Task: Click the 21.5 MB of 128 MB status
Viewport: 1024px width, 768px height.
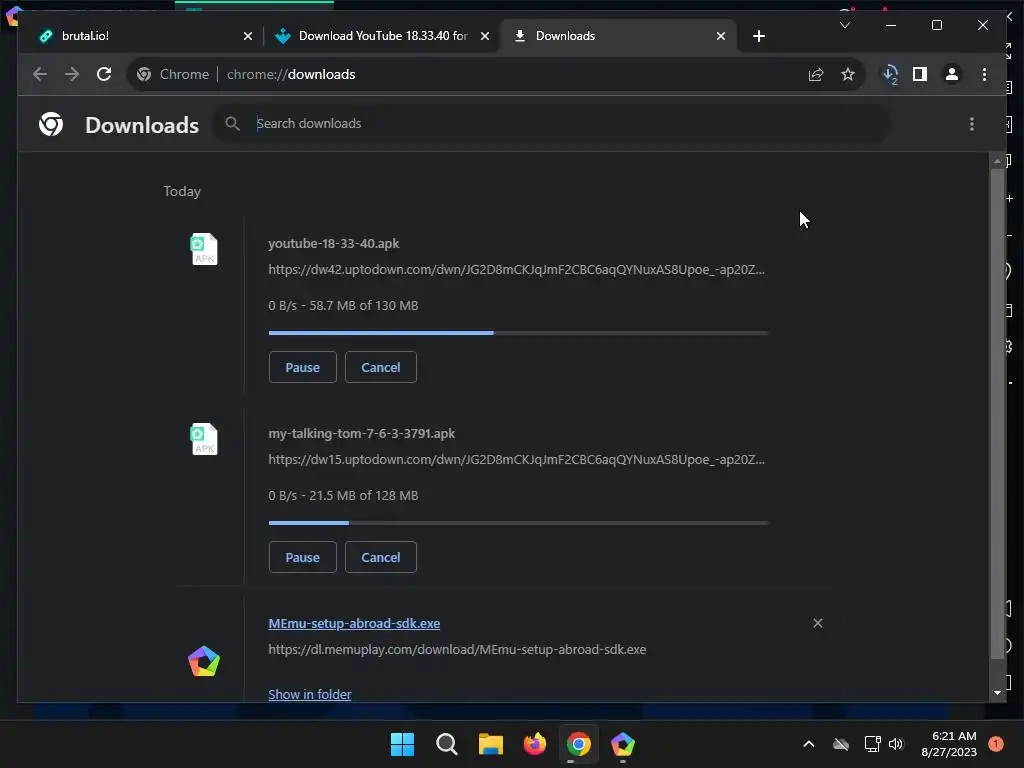Action: tap(364, 496)
